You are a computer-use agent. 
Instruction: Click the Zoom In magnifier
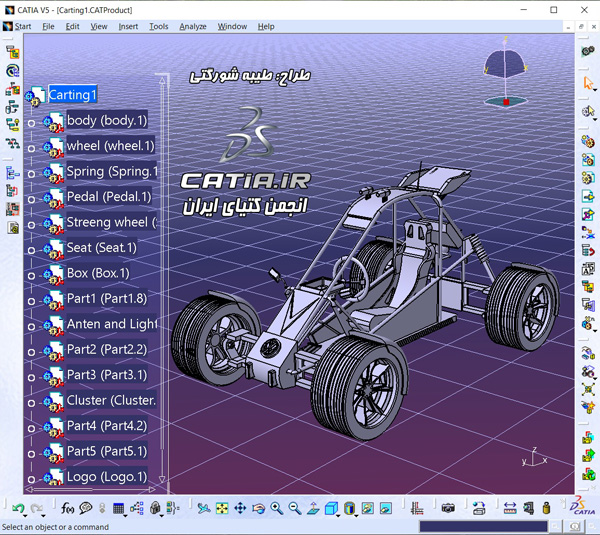click(x=276, y=508)
